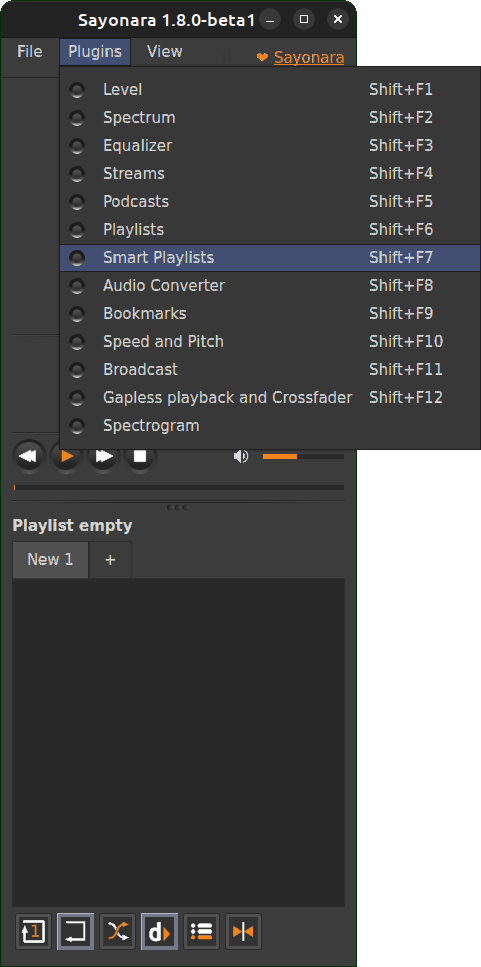Screen dimensions: 481x967
Task: Open the File menu
Action: tap(30, 51)
